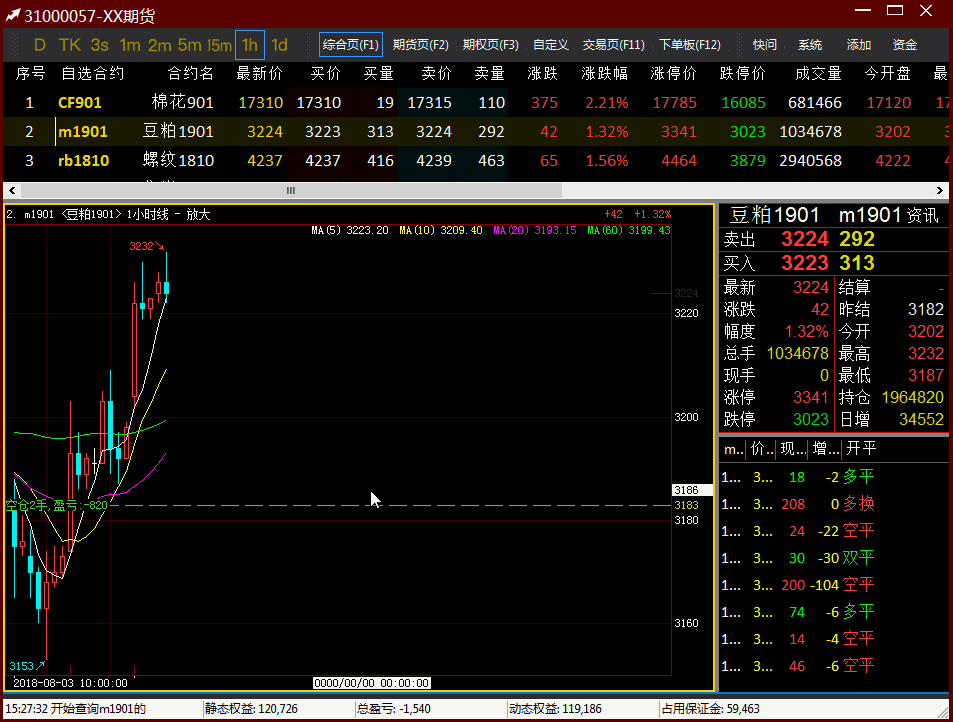953x722 pixels.
Task: Select the TK tick chart button
Action: (69, 45)
